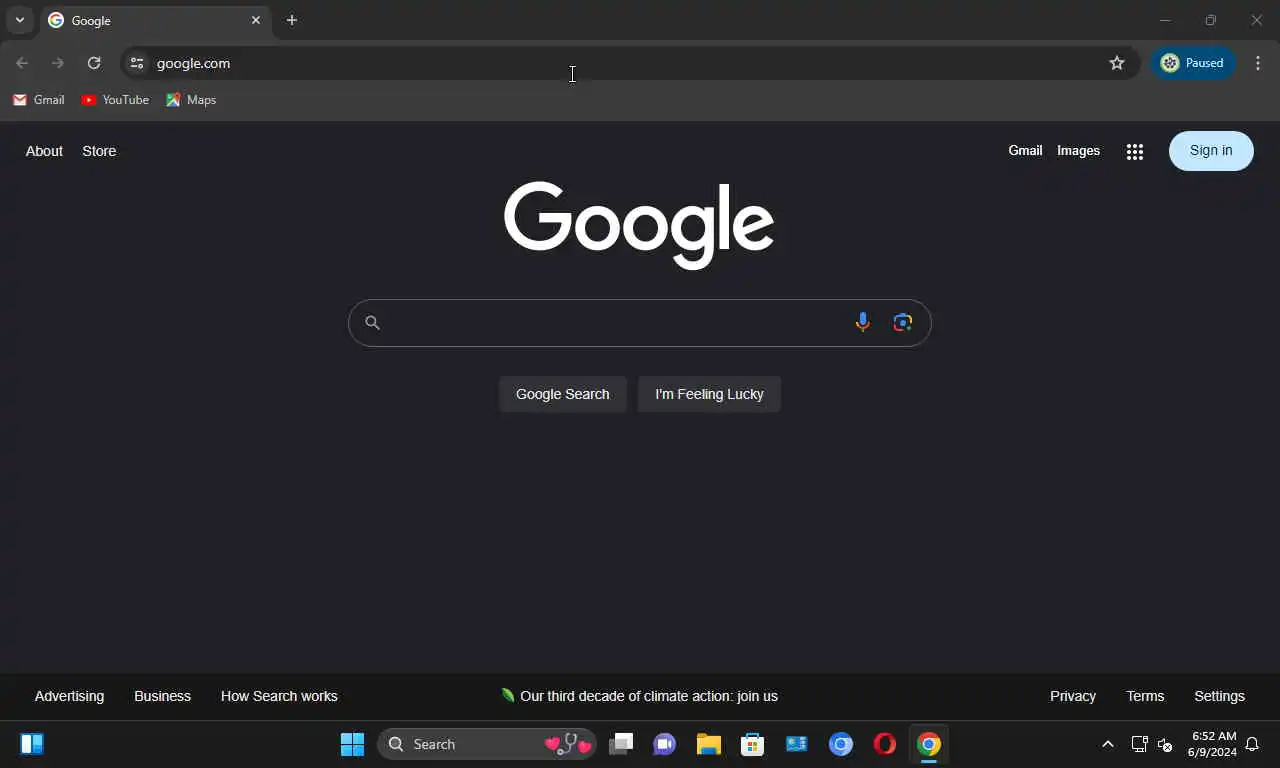Image resolution: width=1280 pixels, height=768 pixels.
Task: Select the Google tab
Action: tap(156, 20)
